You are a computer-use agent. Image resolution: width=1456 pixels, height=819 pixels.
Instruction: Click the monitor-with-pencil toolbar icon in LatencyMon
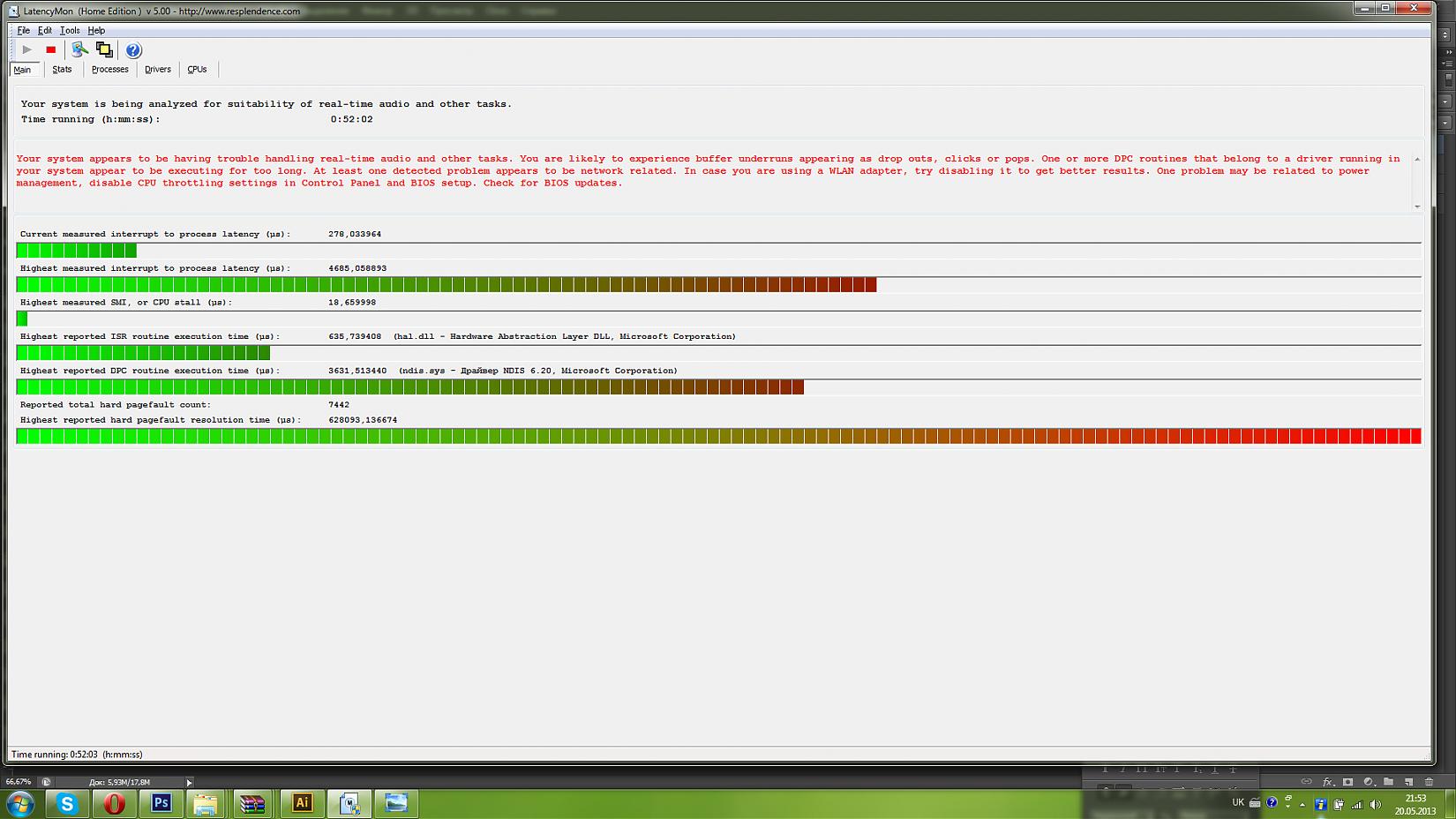coord(79,49)
